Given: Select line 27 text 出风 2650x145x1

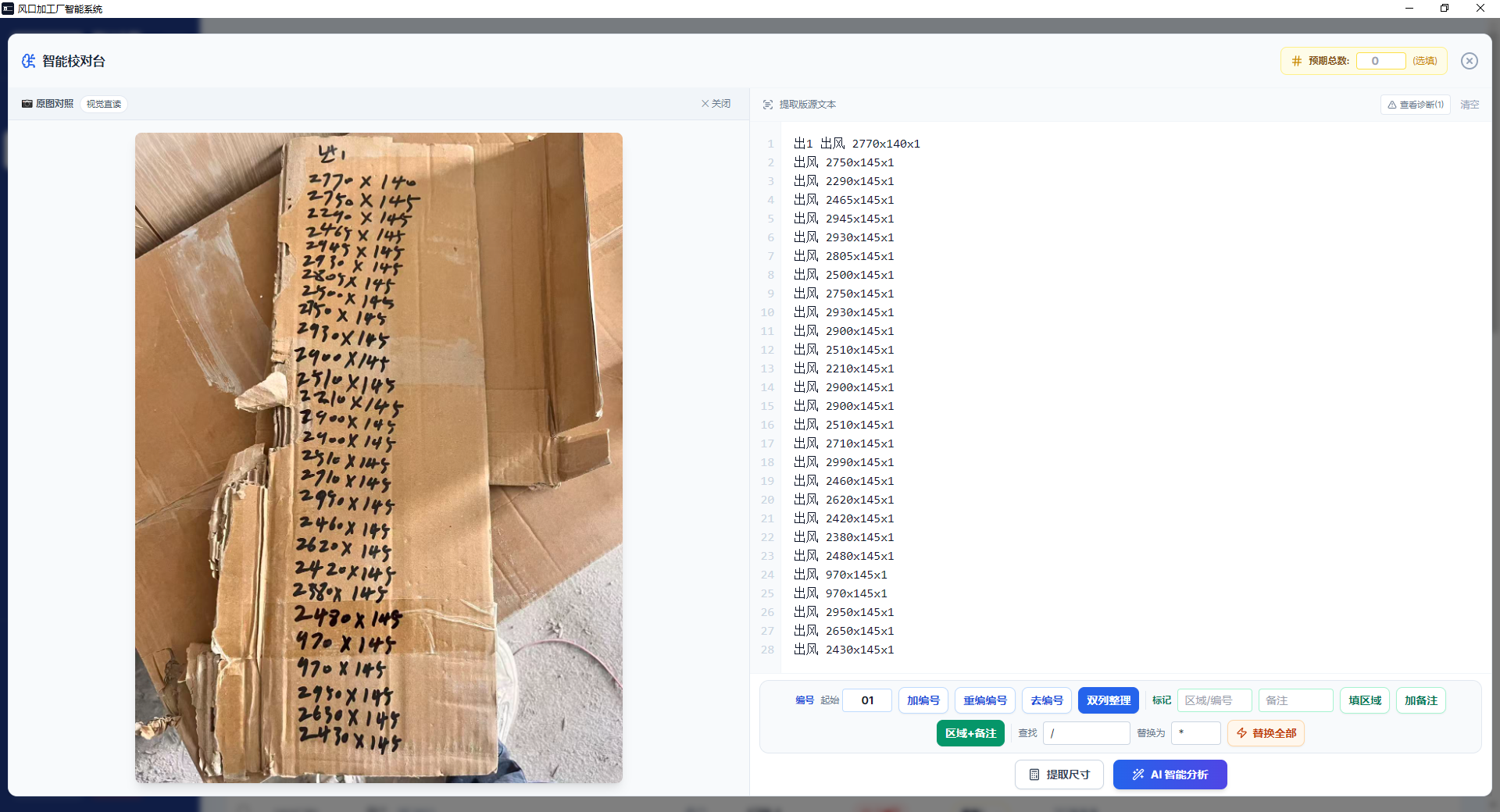Looking at the screenshot, I should [844, 631].
